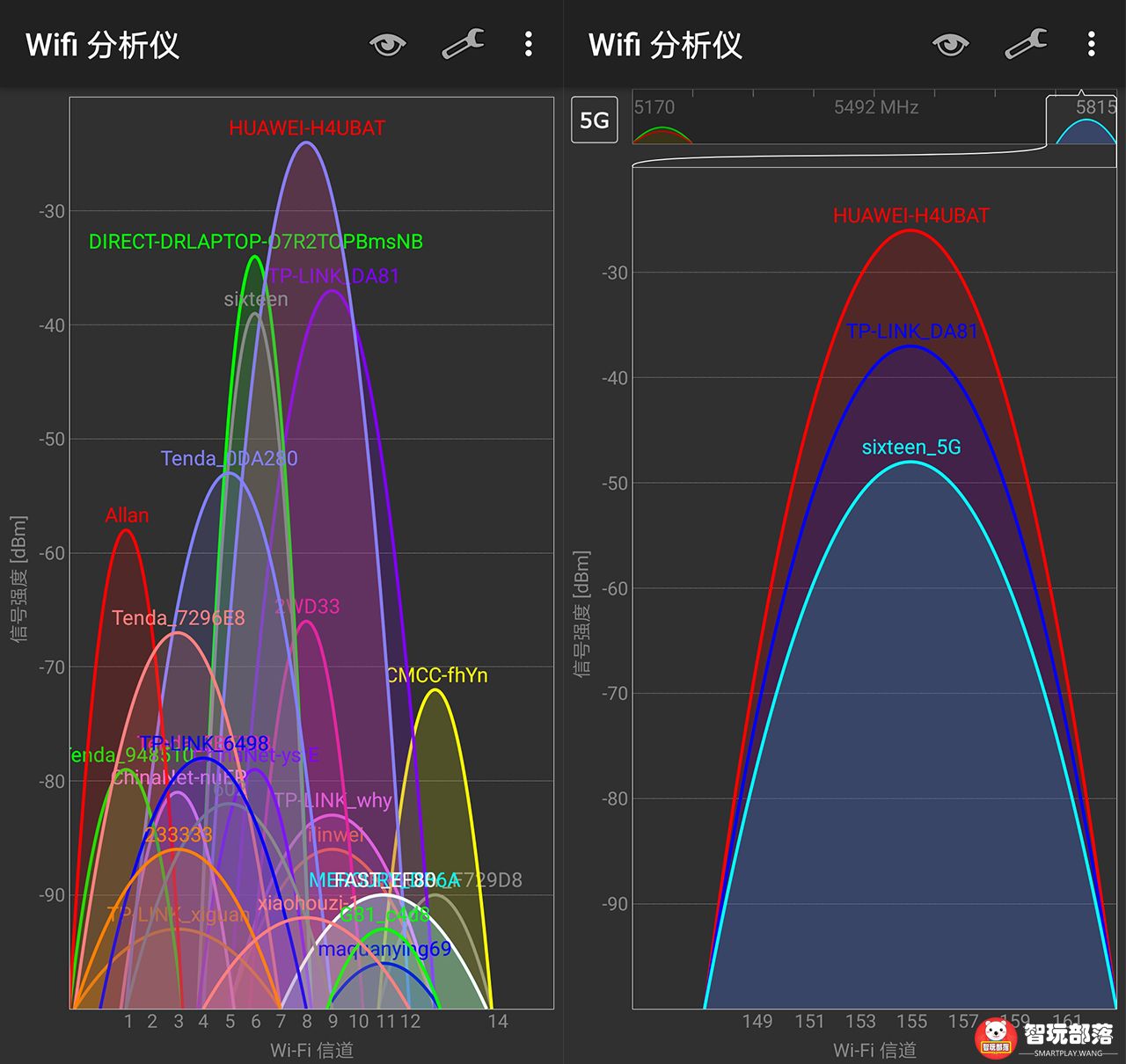
Task: Tap the TP-LINK_why network label
Action: click(x=333, y=801)
